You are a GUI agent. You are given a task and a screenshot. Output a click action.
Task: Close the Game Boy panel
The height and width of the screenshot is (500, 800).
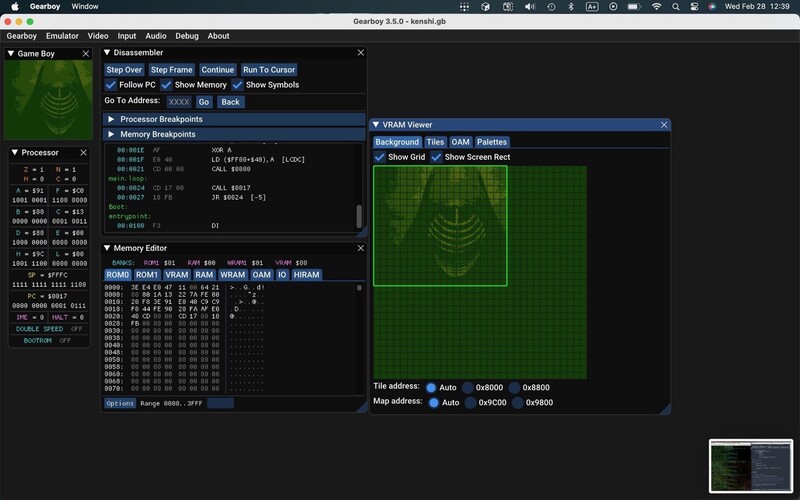point(86,54)
